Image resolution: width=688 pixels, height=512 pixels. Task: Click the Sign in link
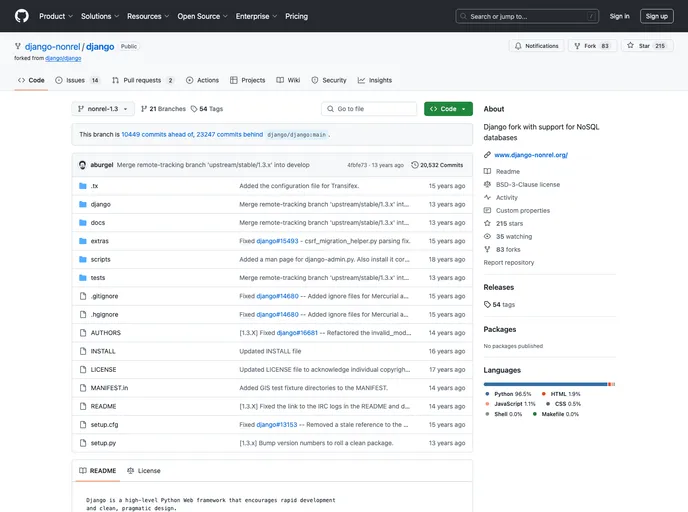coord(619,16)
